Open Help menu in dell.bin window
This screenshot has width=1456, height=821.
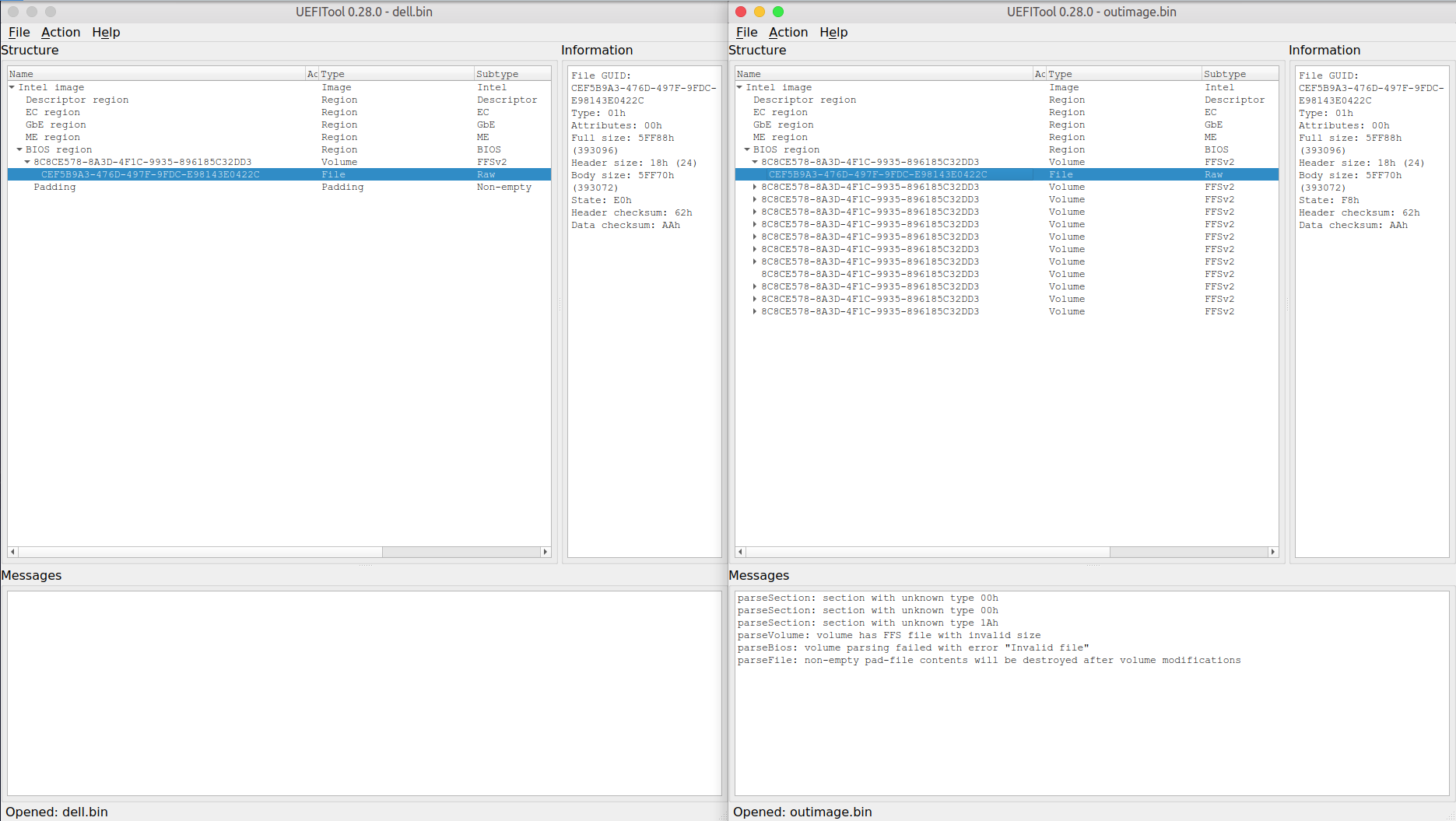click(106, 32)
